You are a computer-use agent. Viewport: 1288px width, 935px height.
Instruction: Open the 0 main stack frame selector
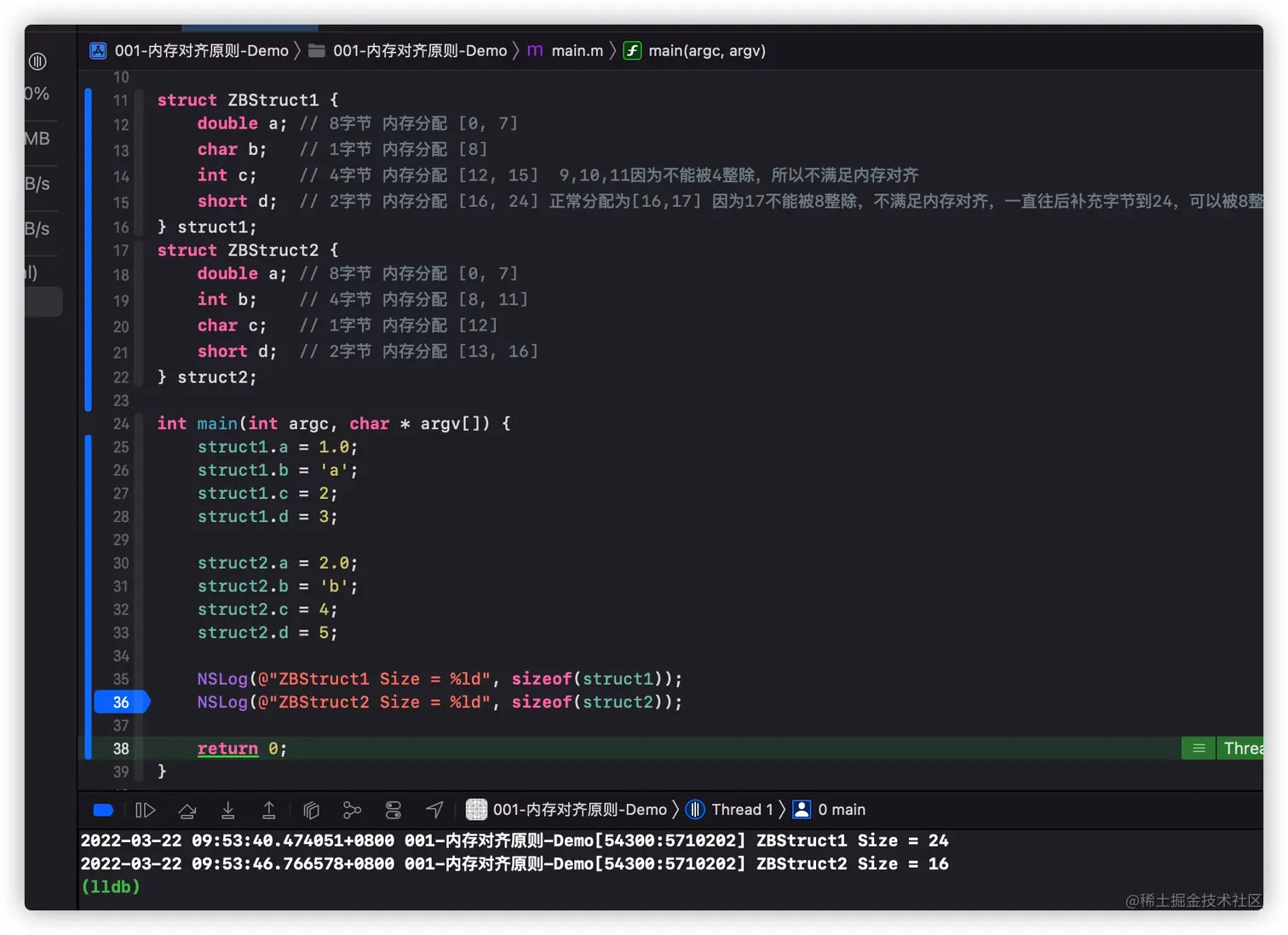pos(829,810)
